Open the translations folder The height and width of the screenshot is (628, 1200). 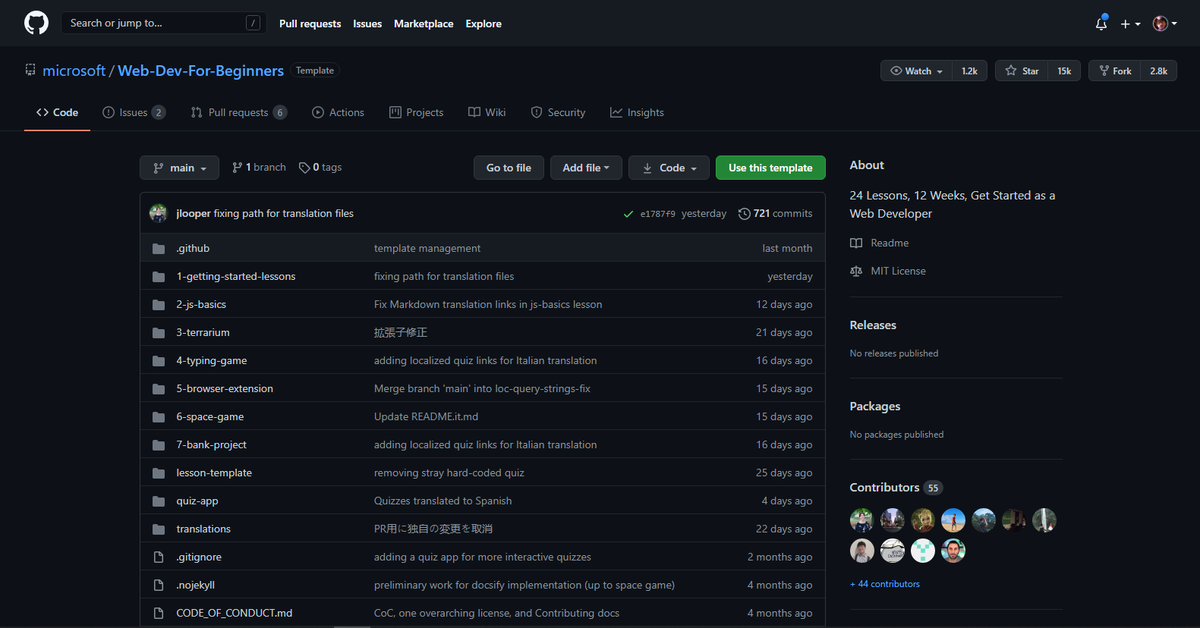click(x=203, y=528)
